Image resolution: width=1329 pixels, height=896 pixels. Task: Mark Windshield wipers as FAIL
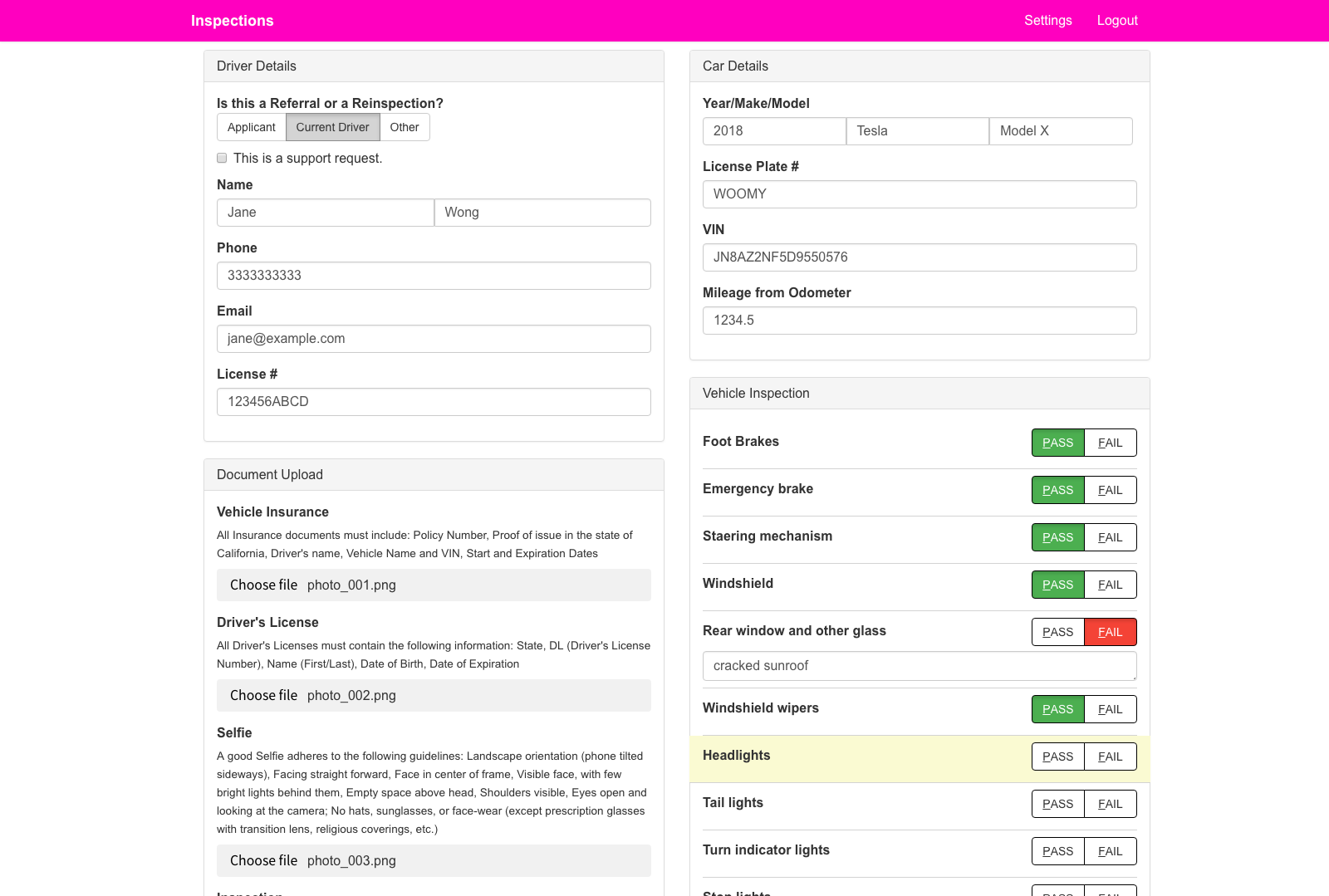click(x=1110, y=709)
